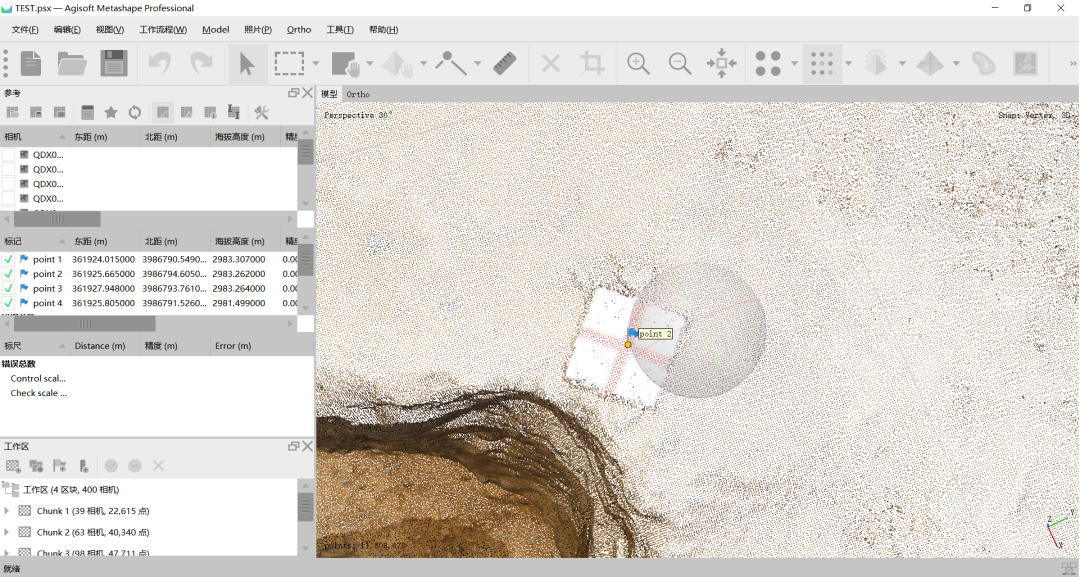1080x577 pixels.
Task: Switch to the Ortho view tab
Action: 358,94
